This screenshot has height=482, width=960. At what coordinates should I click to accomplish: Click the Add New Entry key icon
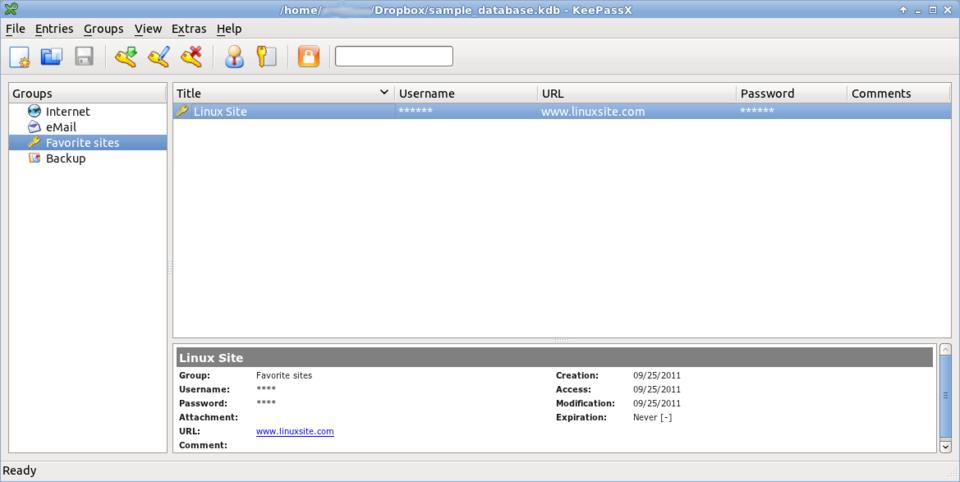point(126,56)
